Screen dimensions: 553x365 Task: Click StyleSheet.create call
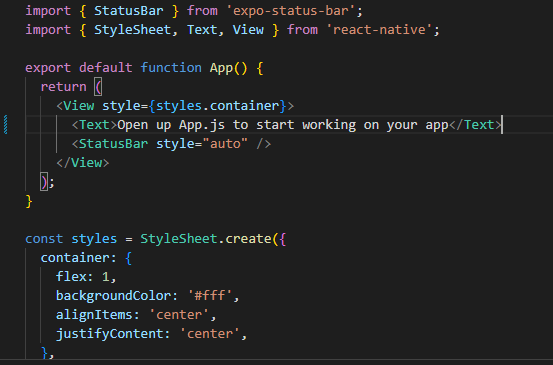click(206, 239)
